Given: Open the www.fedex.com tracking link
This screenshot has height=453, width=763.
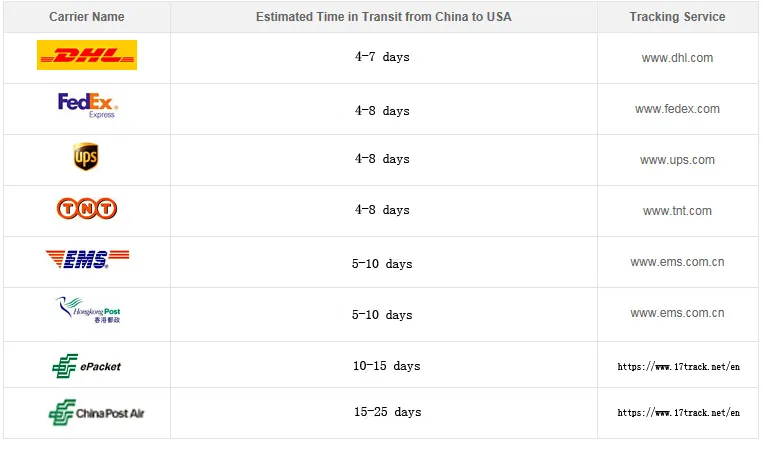Looking at the screenshot, I should 677,109.
